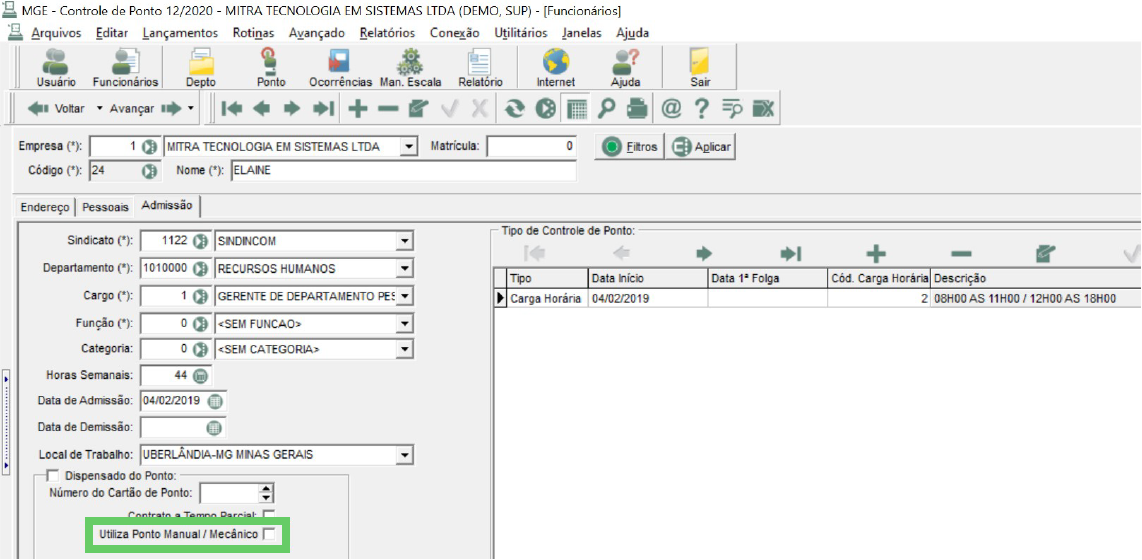The height and width of the screenshot is (560, 1142).
Task: Click the refresh arrows icon
Action: click(516, 109)
